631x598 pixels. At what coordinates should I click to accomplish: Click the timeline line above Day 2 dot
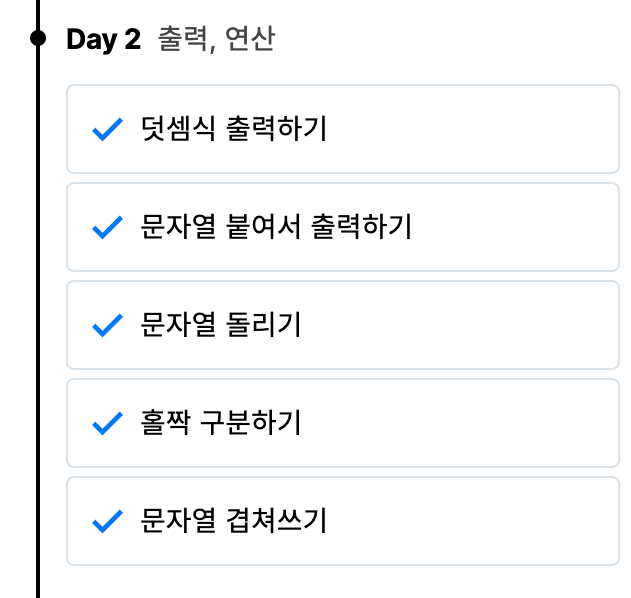[x=38, y=12]
